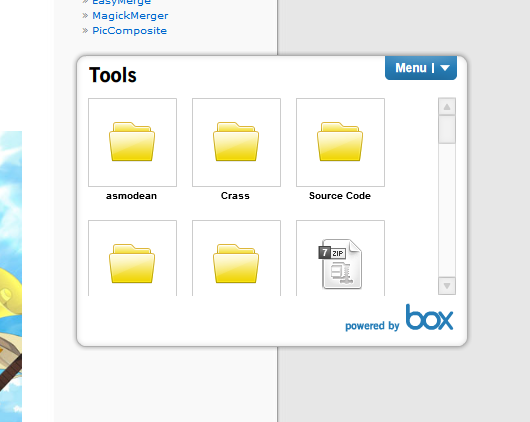Select the 7-Zip archive file icon
The width and height of the screenshot is (530, 422).
(340, 264)
